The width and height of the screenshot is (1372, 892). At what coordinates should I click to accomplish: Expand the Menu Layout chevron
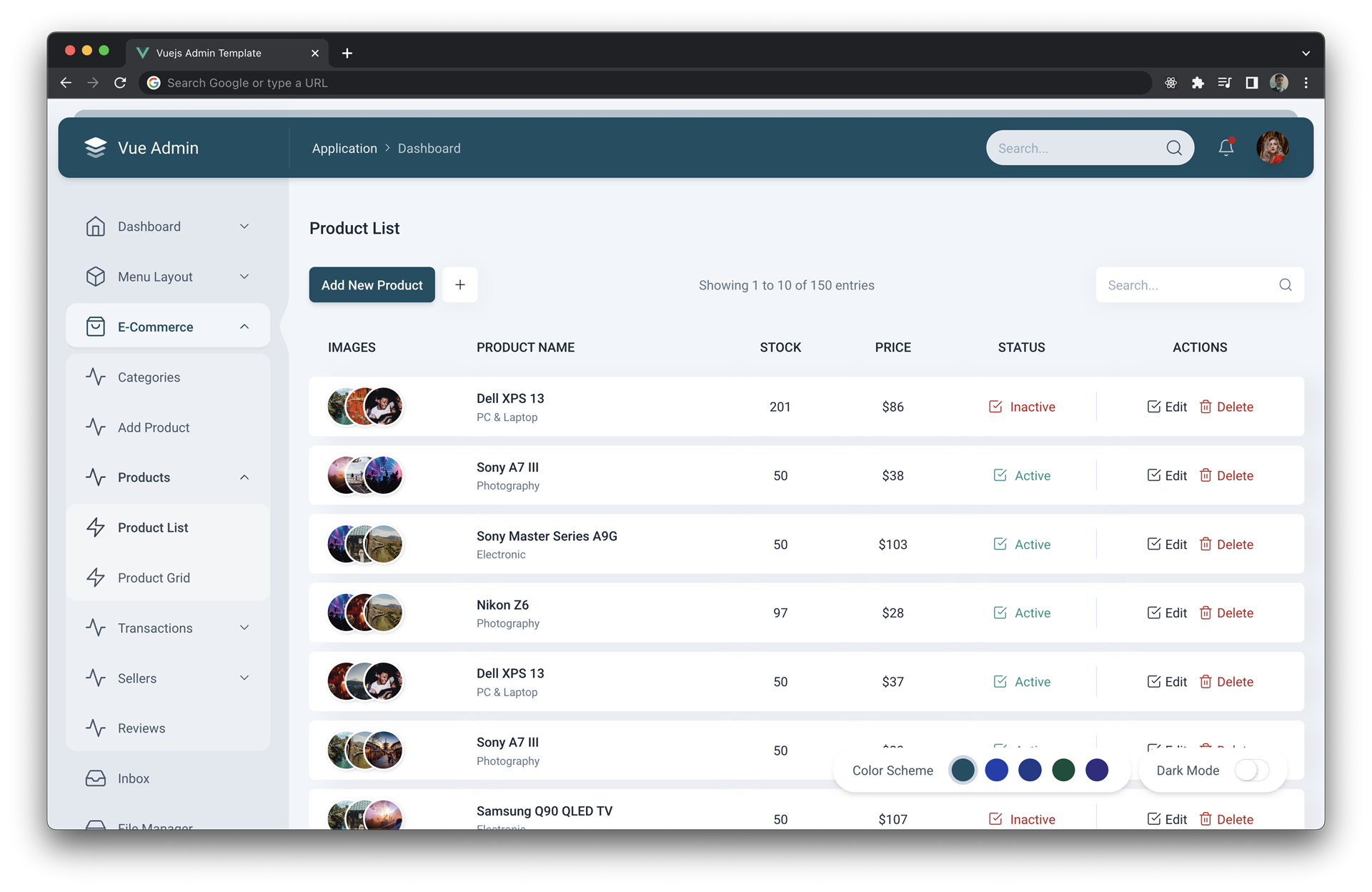244,277
